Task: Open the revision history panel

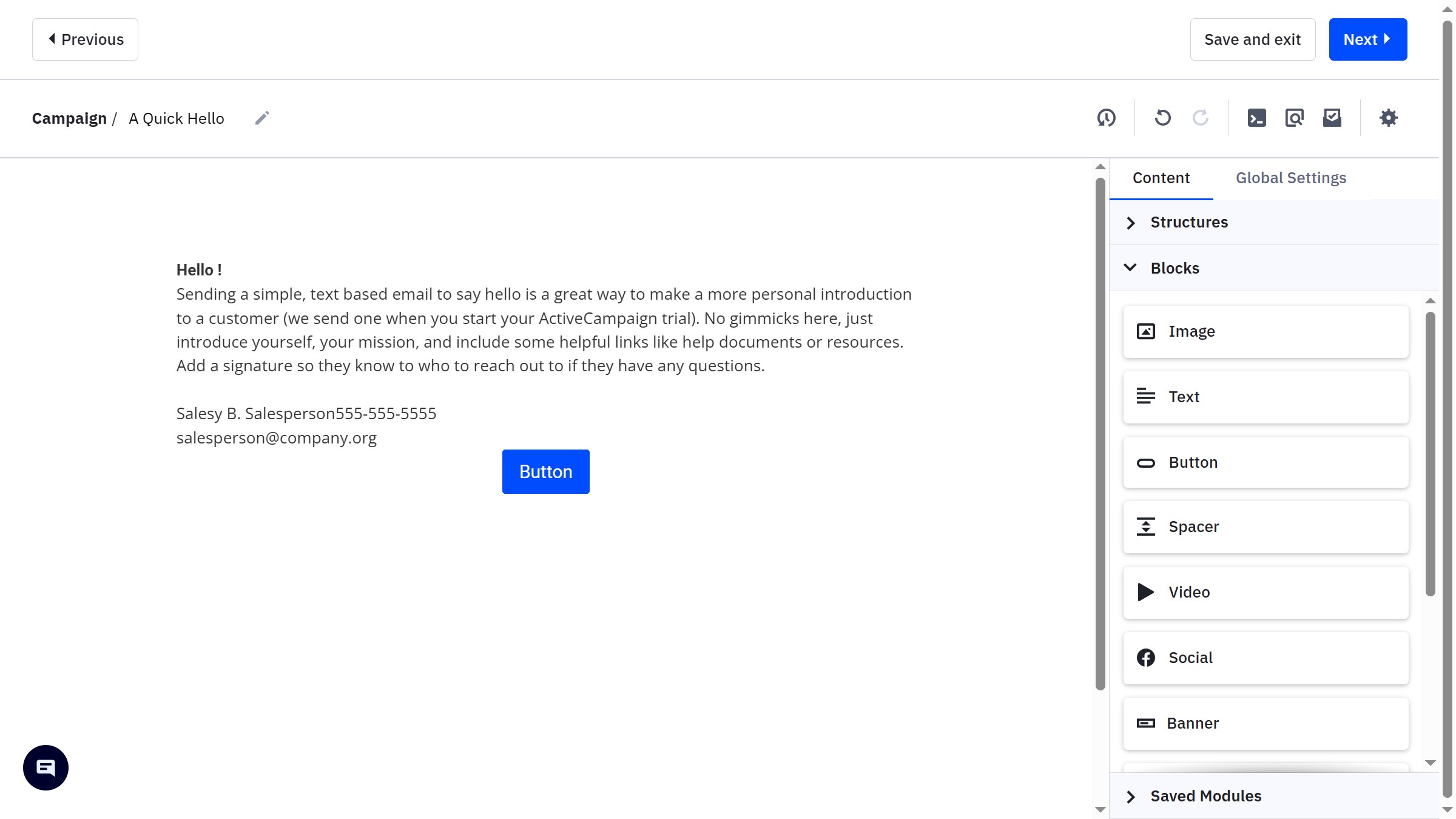Action: point(1106,118)
